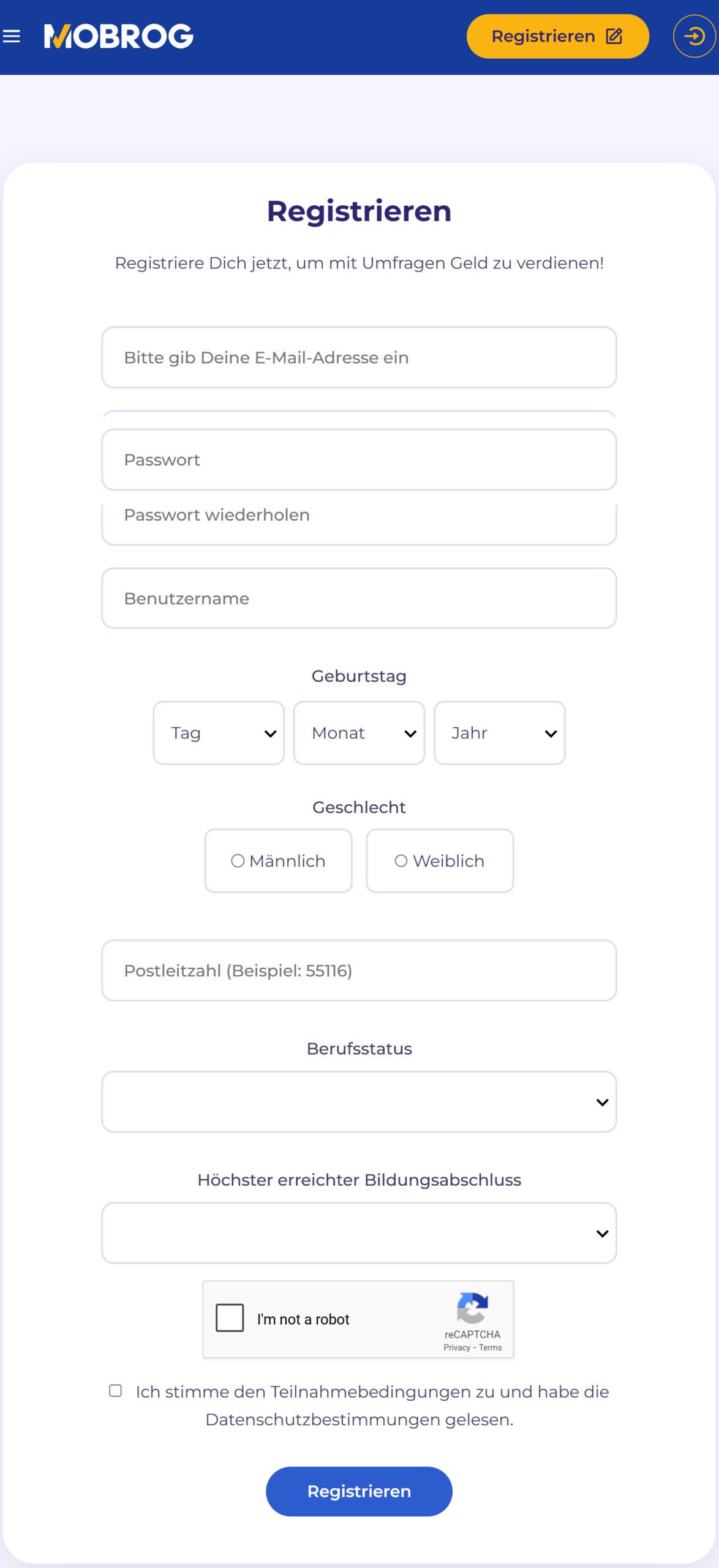Check the "I'm not a robot" box
The image size is (719, 1568).
(x=230, y=1317)
